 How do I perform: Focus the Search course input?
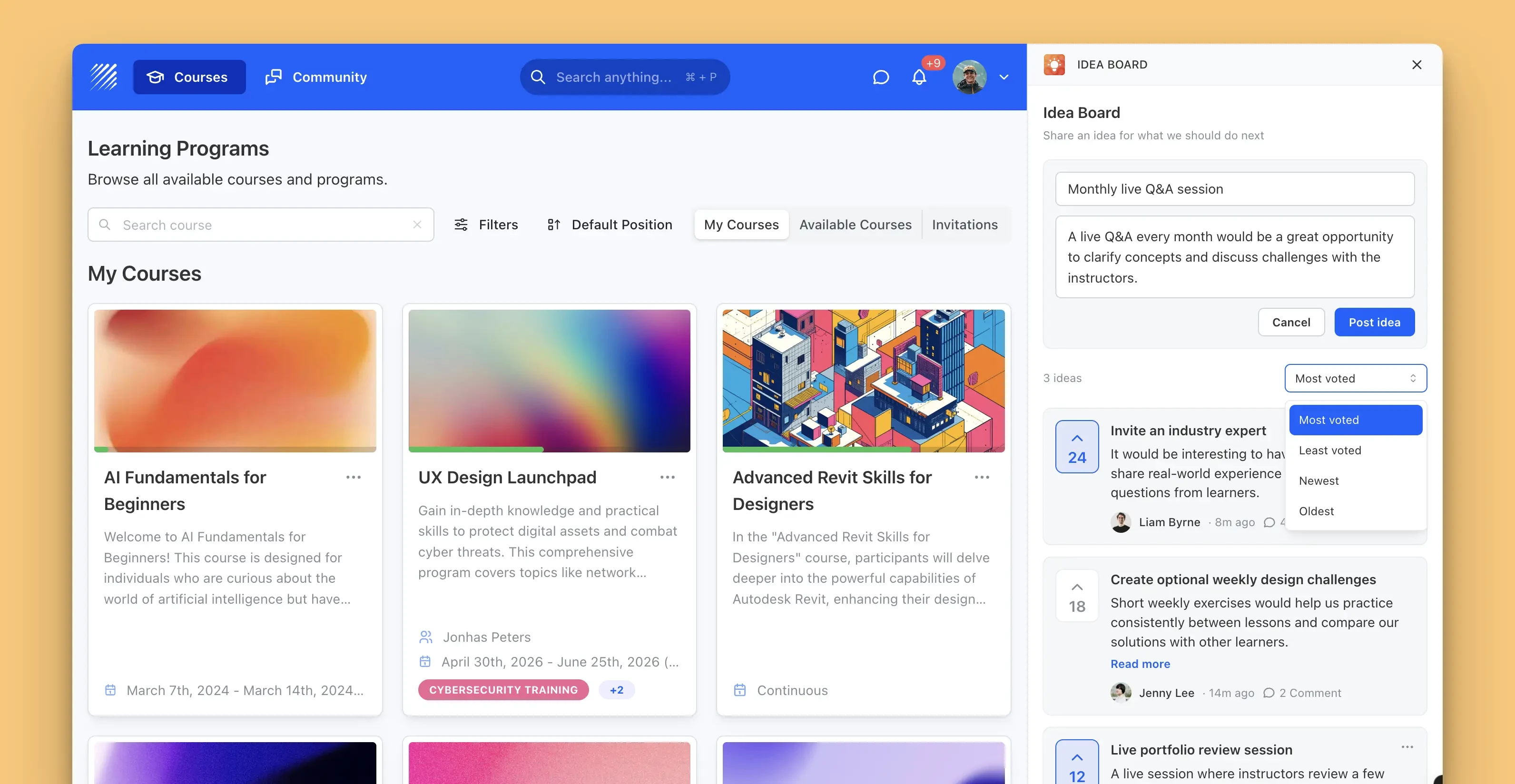point(261,225)
